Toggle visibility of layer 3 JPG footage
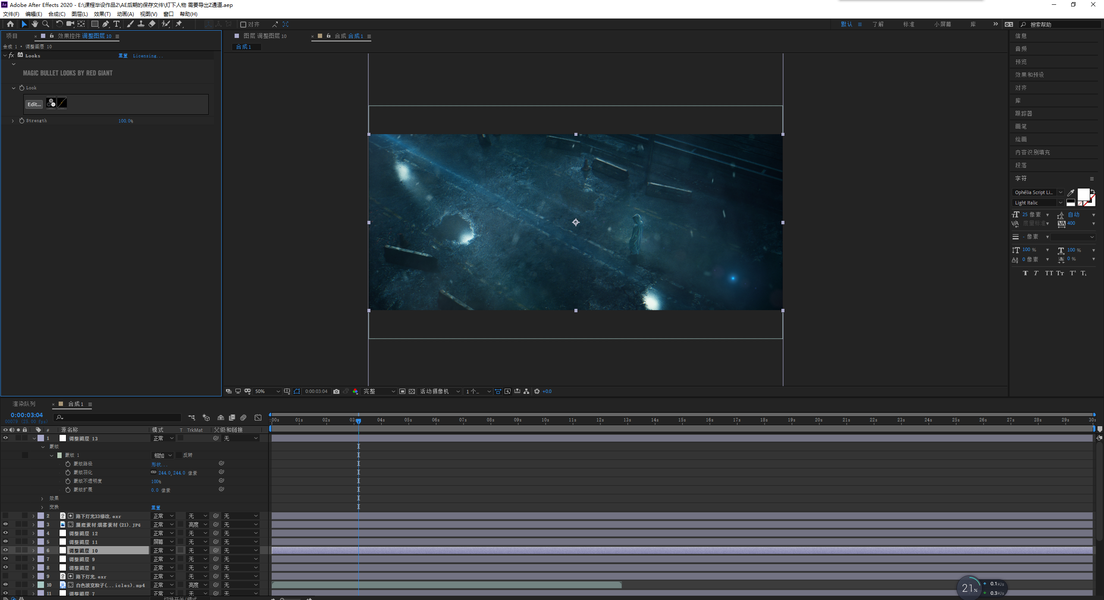 pyautogui.click(x=6, y=525)
